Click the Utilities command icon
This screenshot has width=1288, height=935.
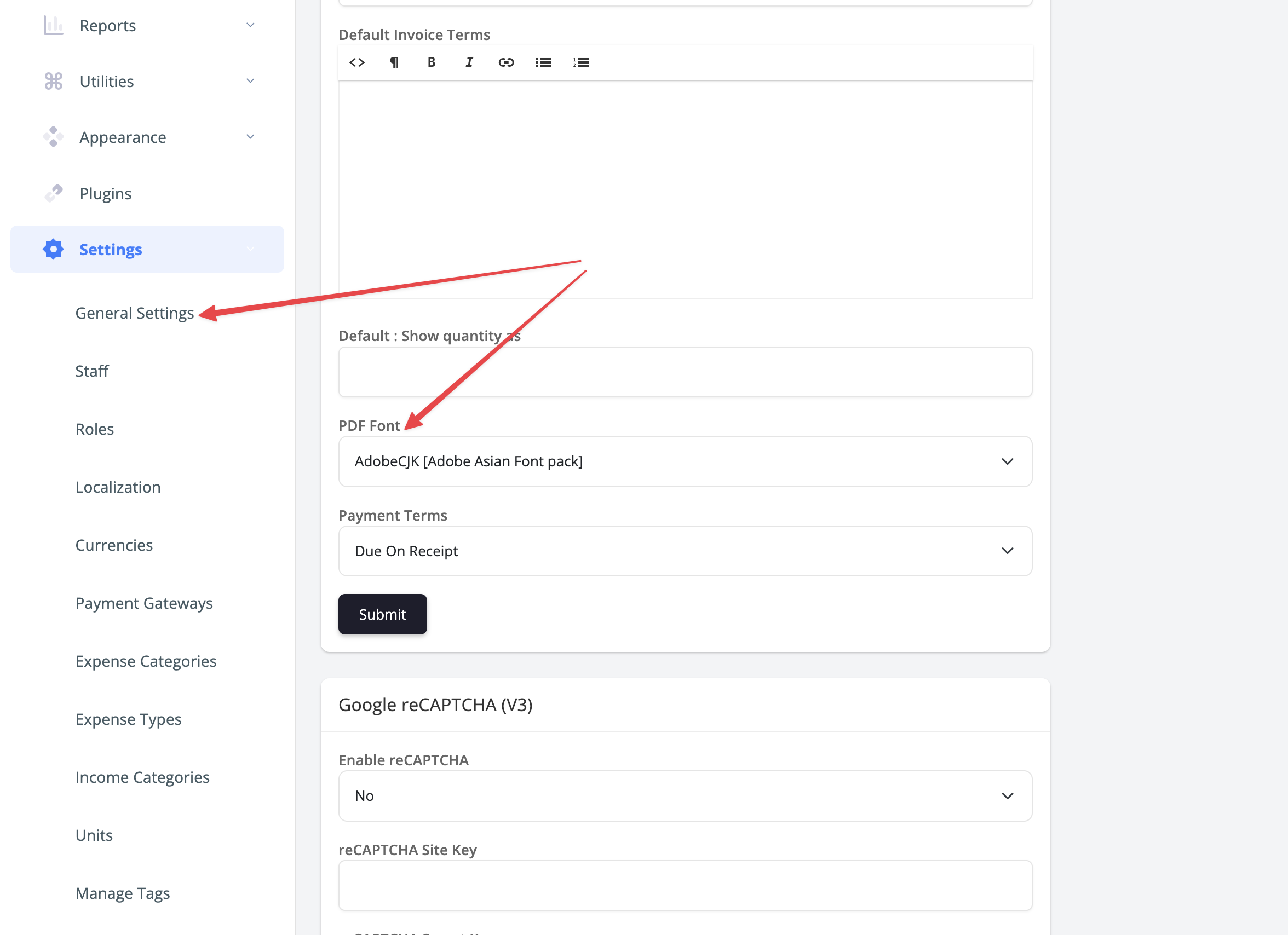(53, 81)
